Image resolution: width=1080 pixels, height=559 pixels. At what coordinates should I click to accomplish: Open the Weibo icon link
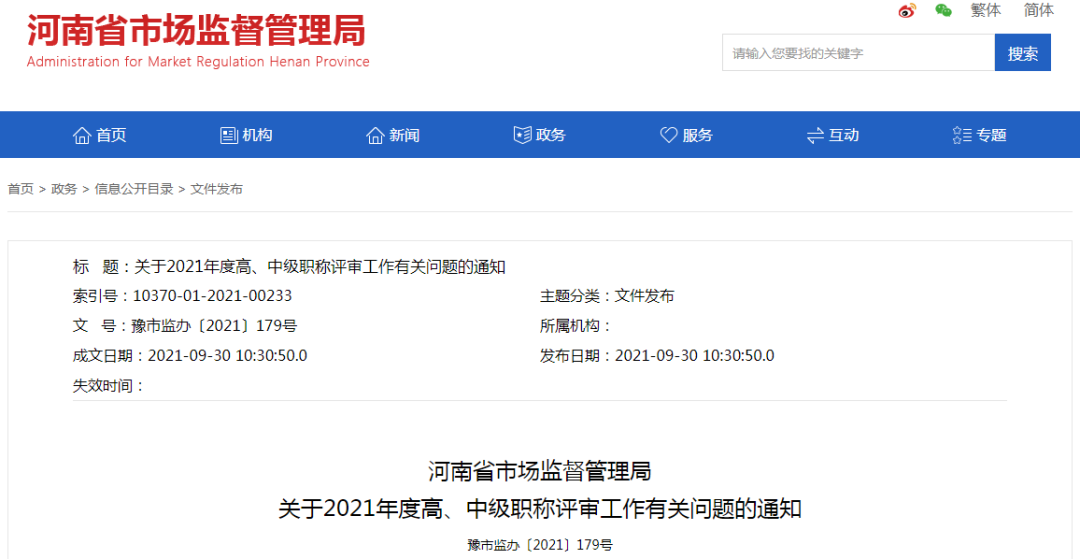tap(907, 10)
